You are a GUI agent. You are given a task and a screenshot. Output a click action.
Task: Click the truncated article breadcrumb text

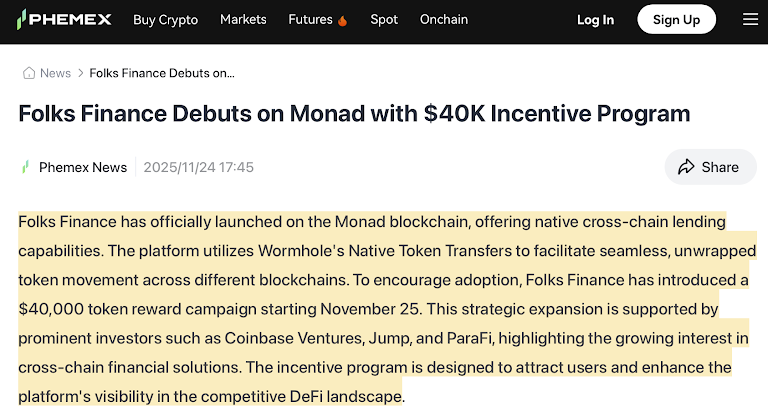162,73
